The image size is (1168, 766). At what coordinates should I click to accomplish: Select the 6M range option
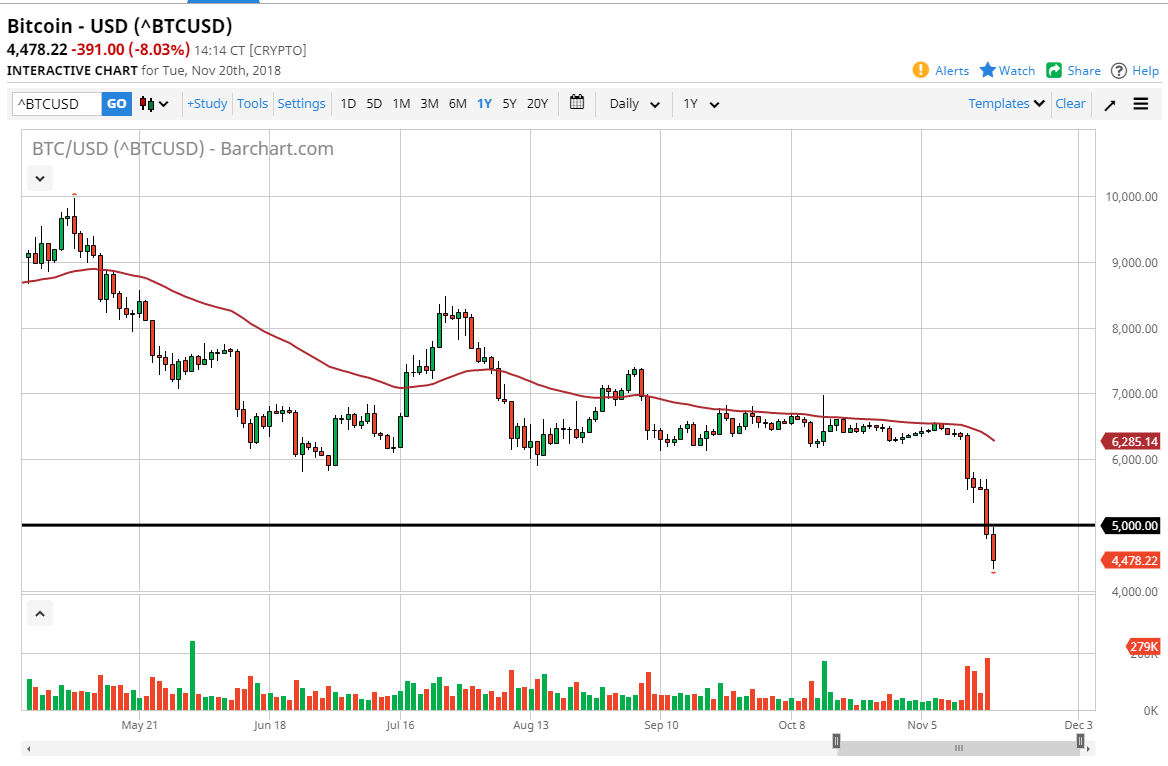pyautogui.click(x=457, y=103)
